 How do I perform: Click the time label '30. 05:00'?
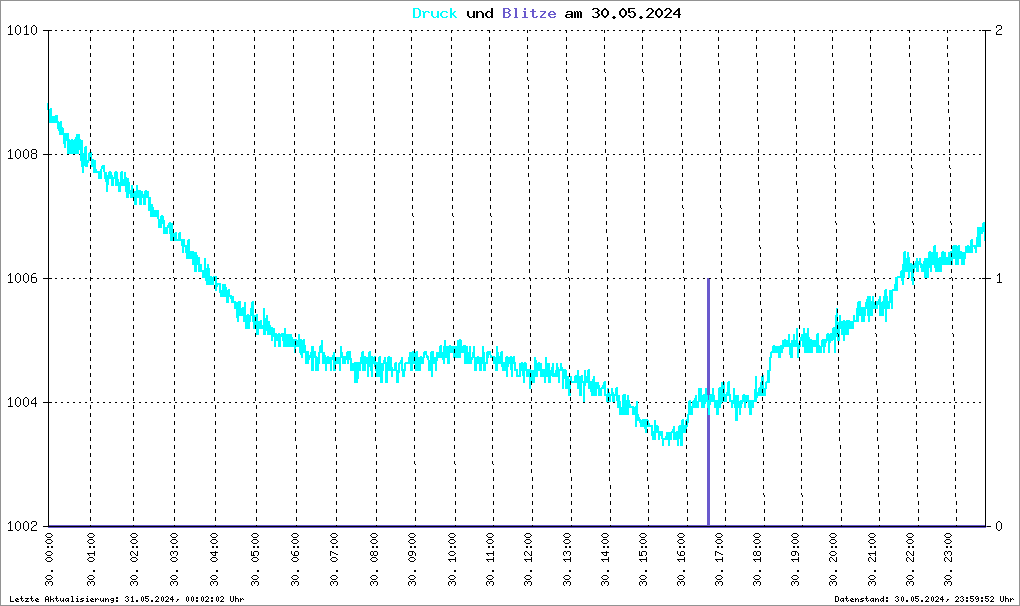click(x=255, y=560)
